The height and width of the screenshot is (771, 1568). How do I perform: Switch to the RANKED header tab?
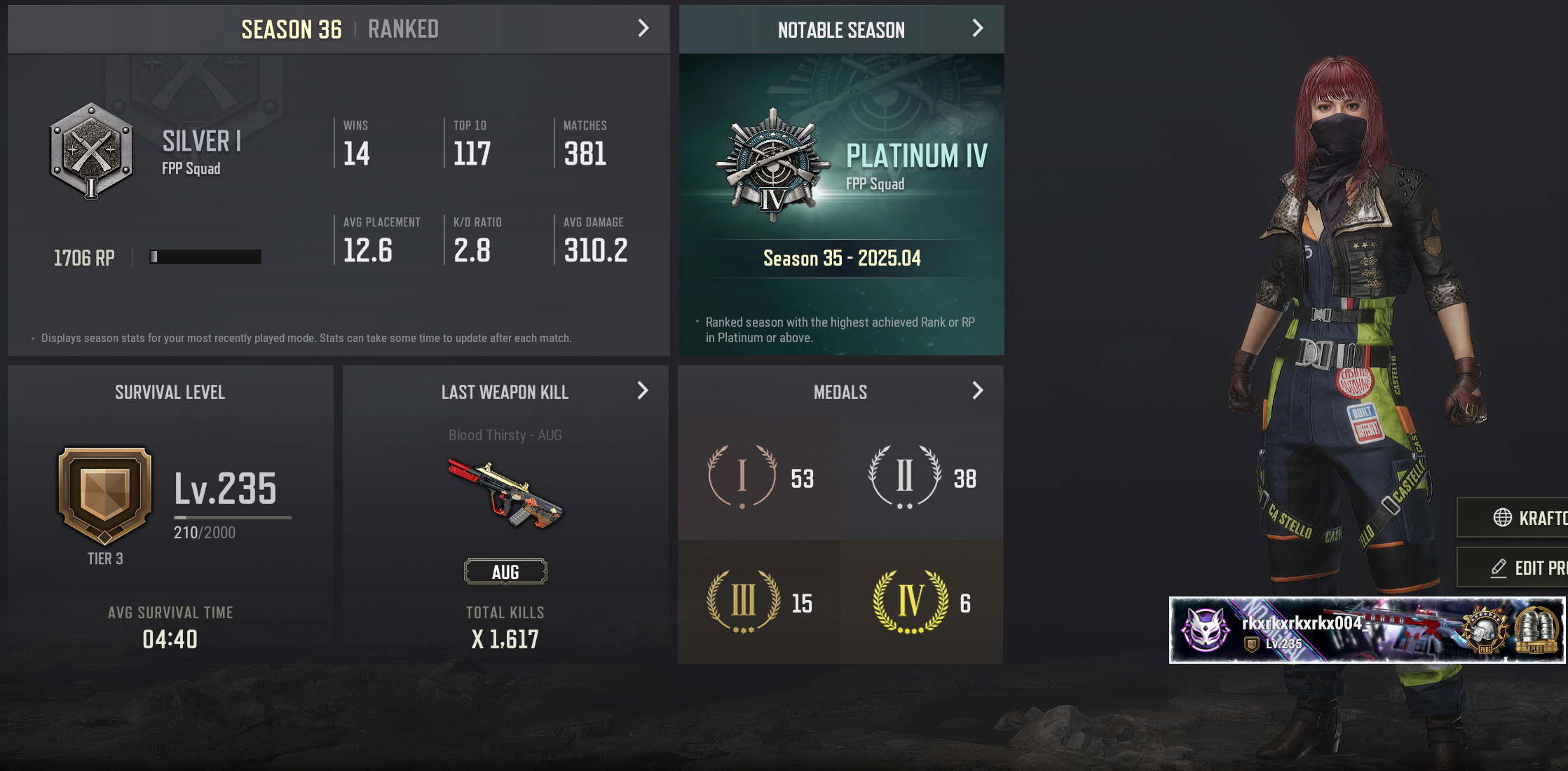tap(403, 29)
